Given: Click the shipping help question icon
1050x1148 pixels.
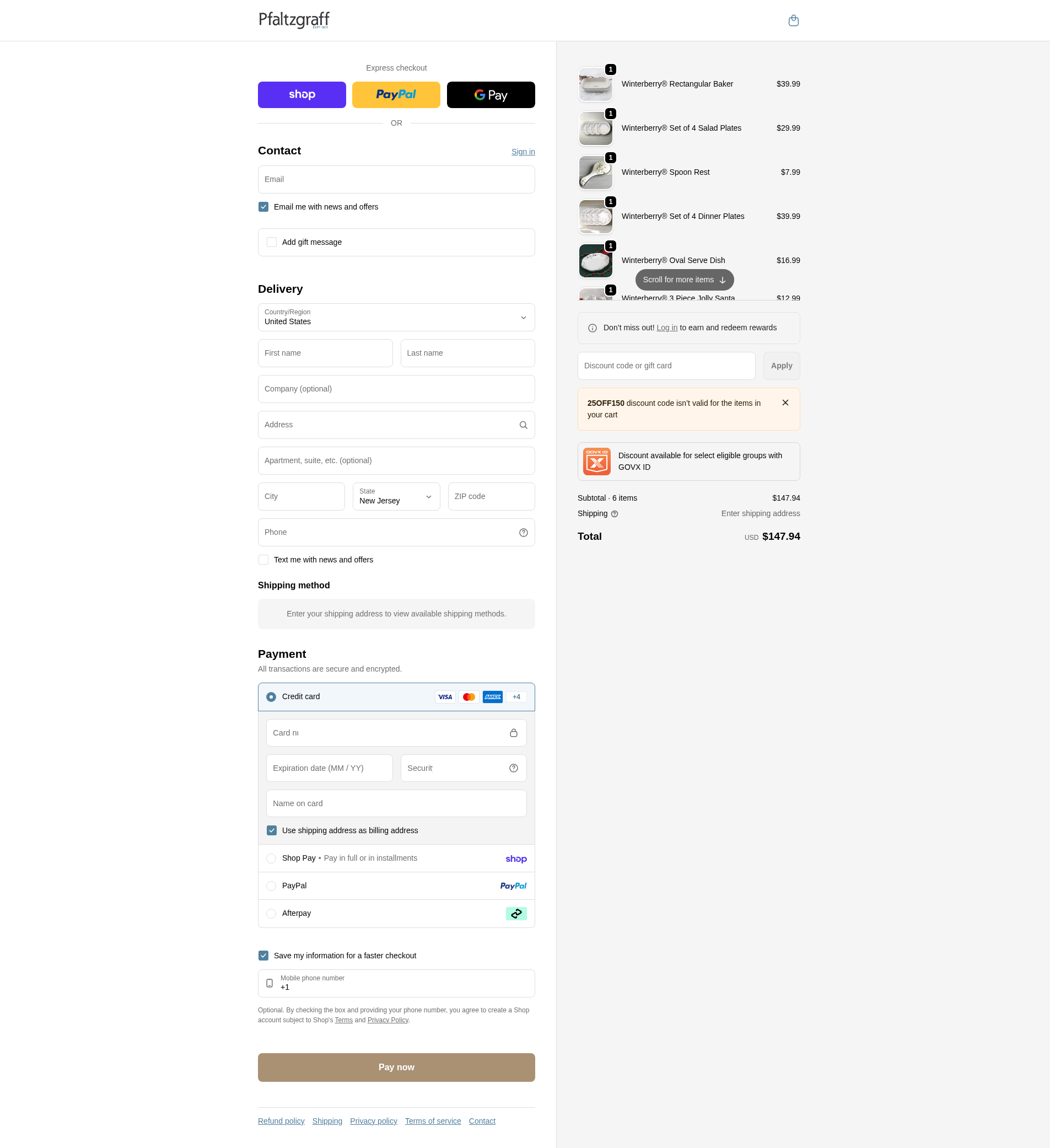Looking at the screenshot, I should [614, 514].
